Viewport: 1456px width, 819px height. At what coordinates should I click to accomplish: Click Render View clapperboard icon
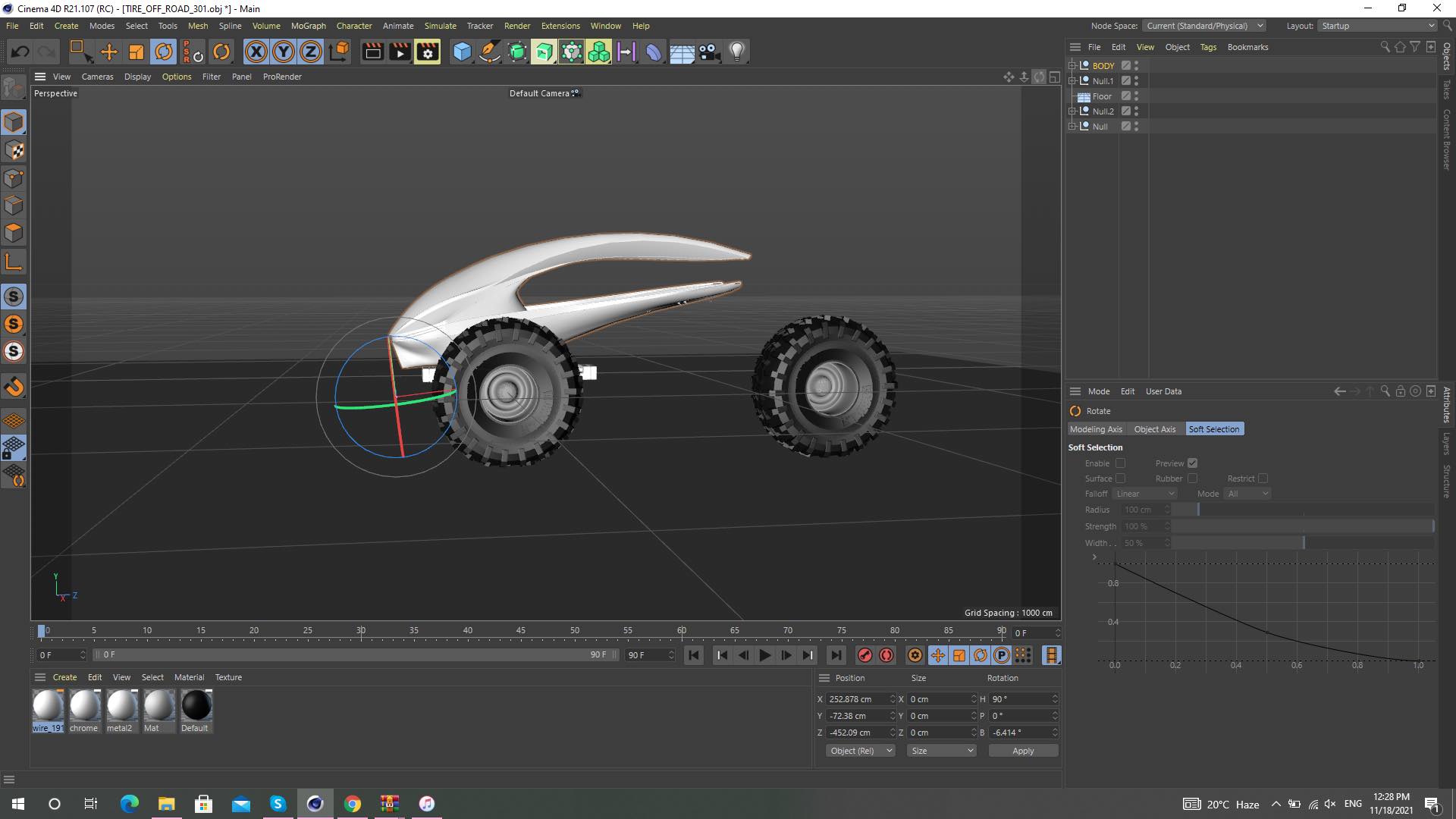coord(372,52)
